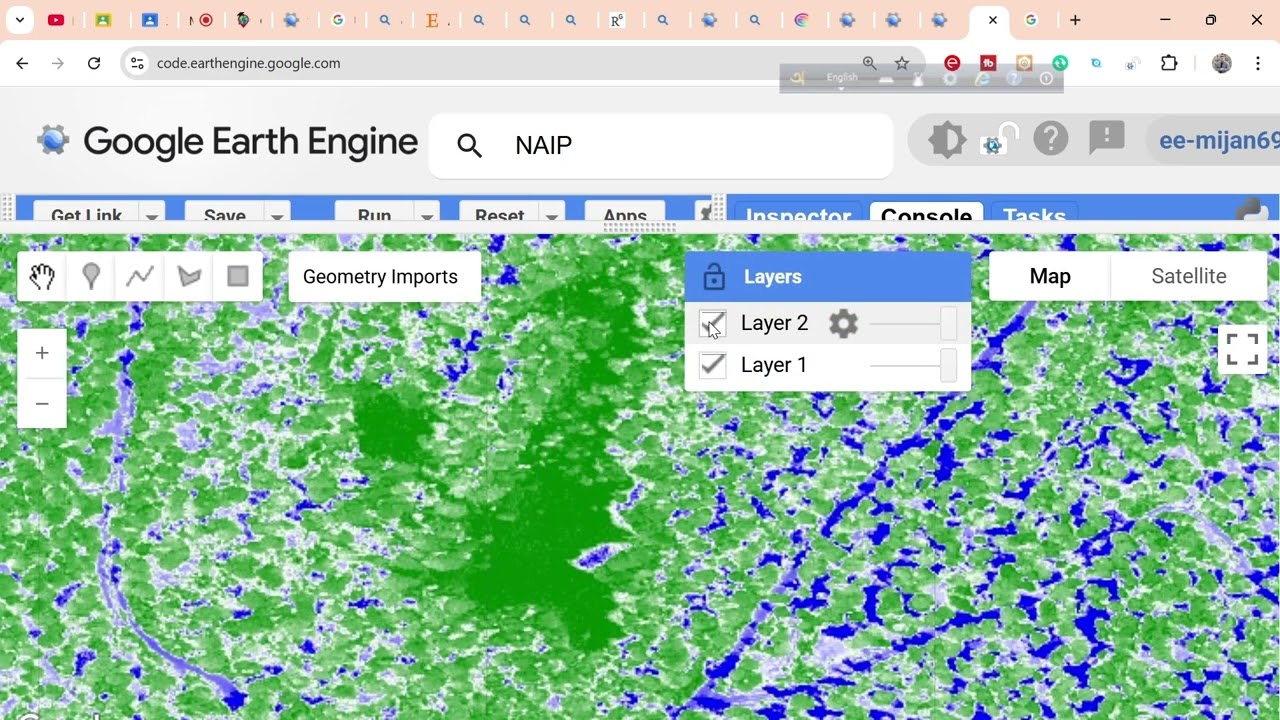Switch to Satellite base view
Screen dimensions: 1280x720
click(x=1189, y=276)
